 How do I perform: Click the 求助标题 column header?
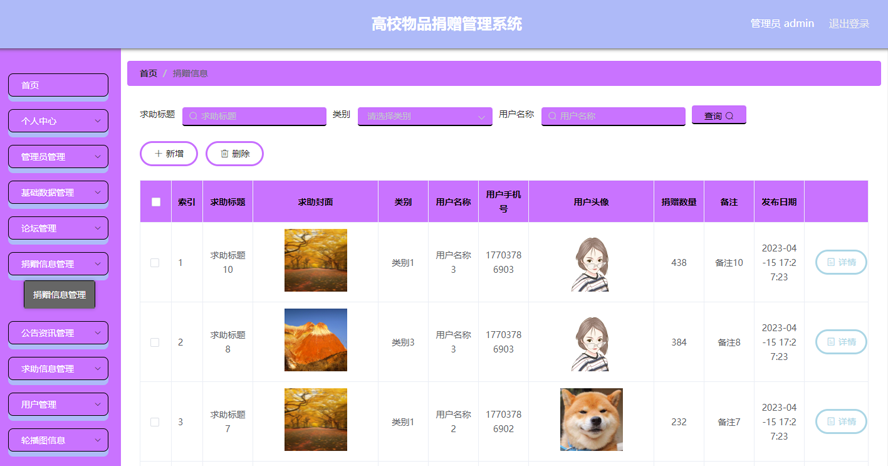[x=228, y=202]
